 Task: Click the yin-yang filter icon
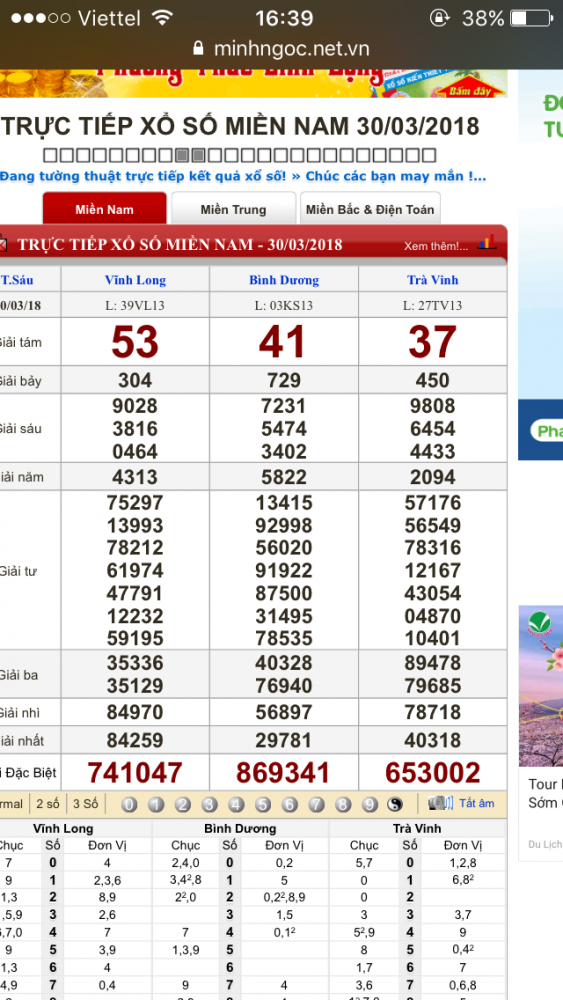pos(395,804)
